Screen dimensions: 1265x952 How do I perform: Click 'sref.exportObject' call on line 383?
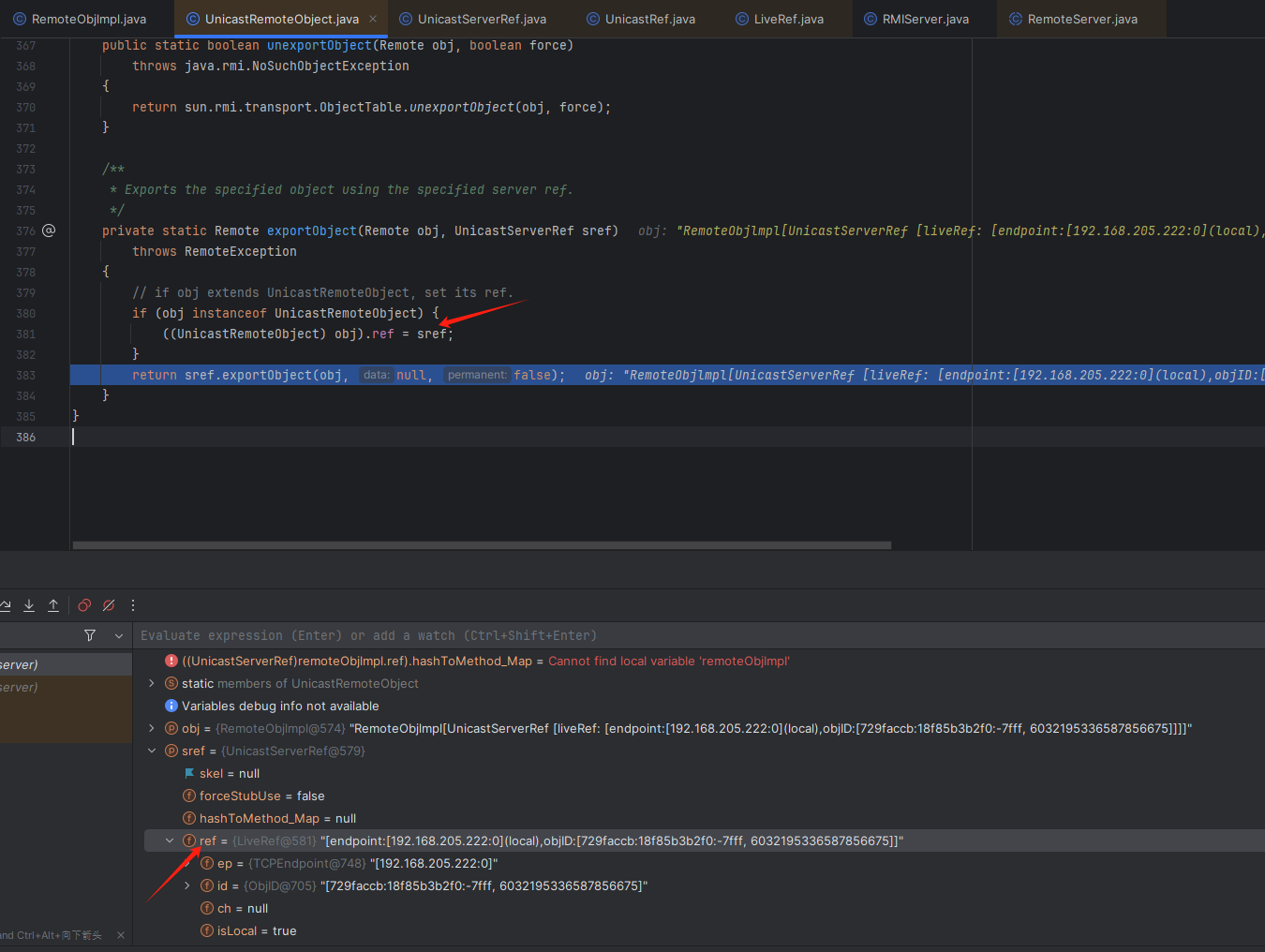click(x=248, y=375)
